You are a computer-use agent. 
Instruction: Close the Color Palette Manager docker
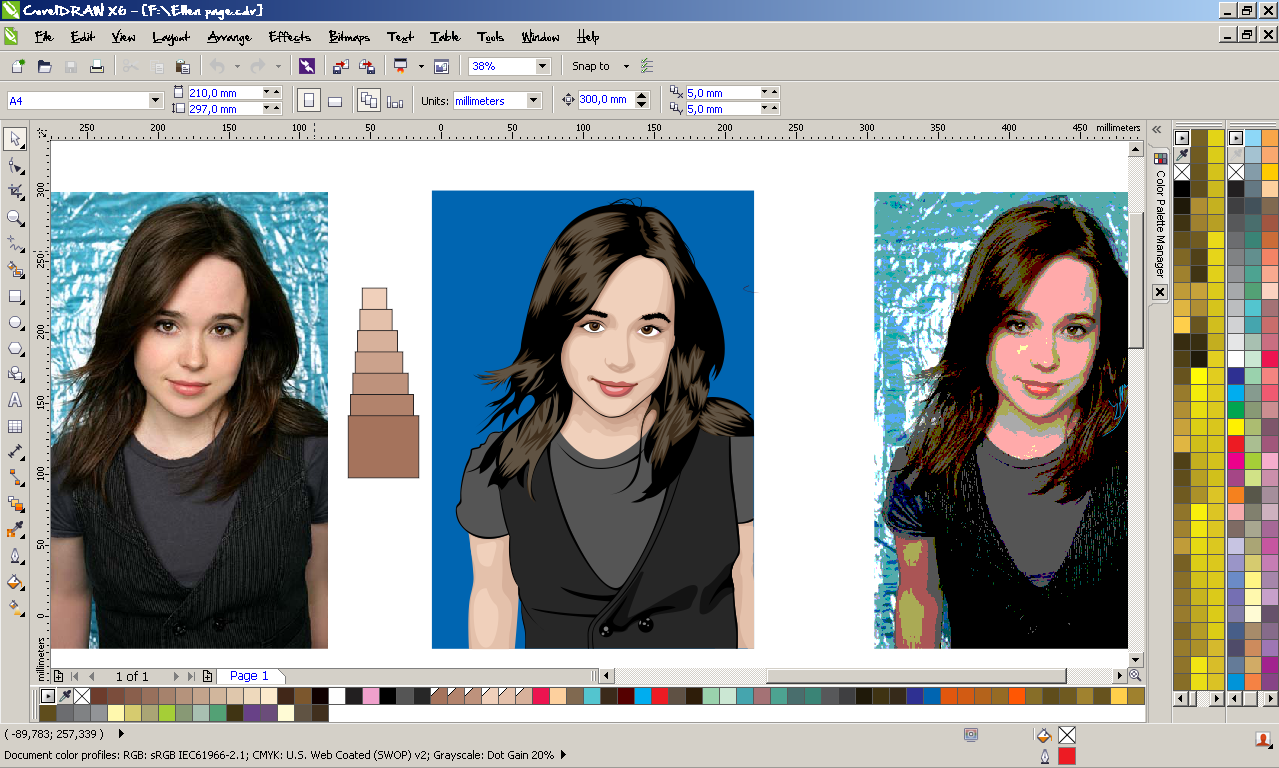tap(1160, 292)
